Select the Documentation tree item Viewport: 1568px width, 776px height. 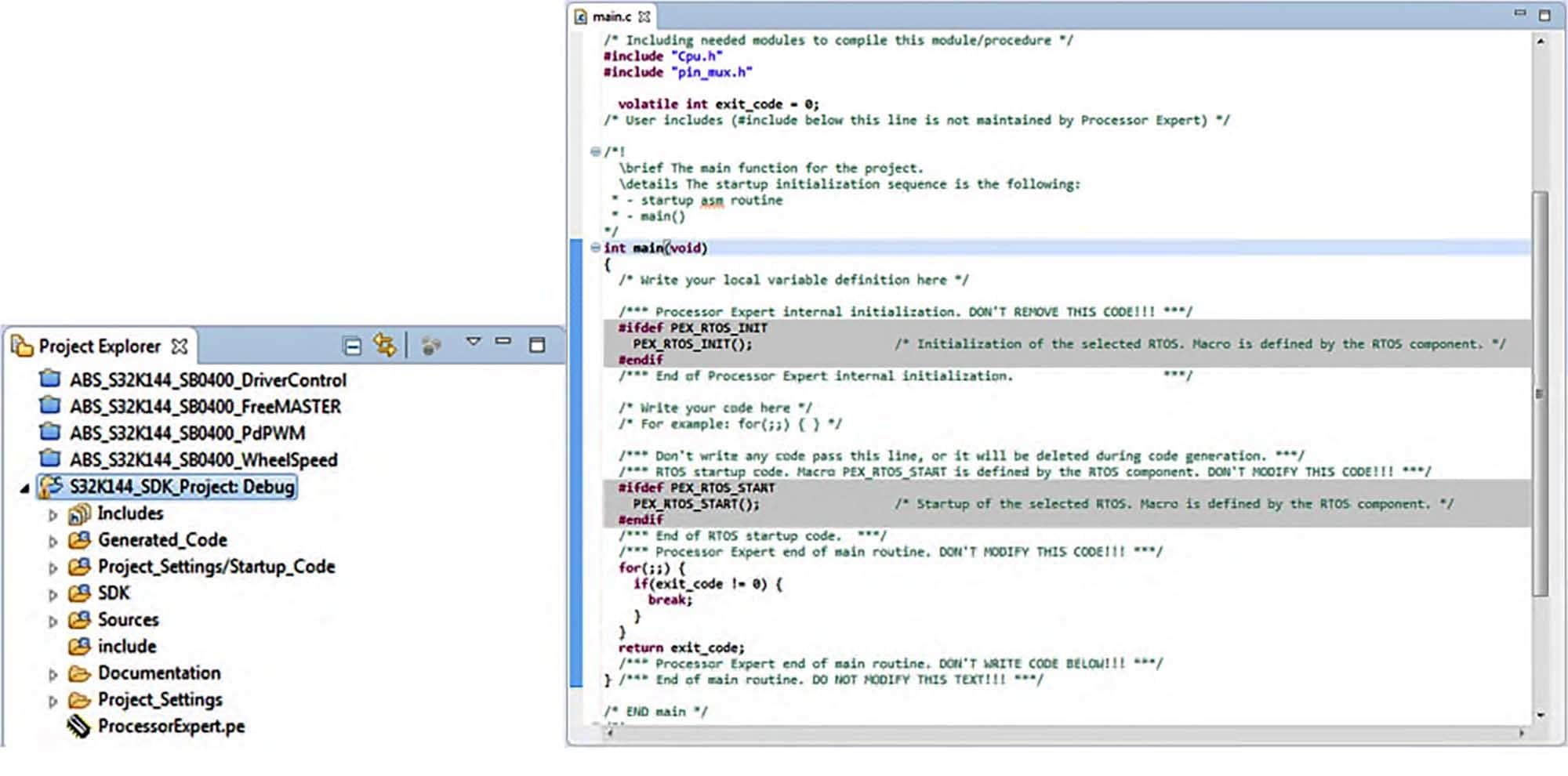click(x=159, y=674)
